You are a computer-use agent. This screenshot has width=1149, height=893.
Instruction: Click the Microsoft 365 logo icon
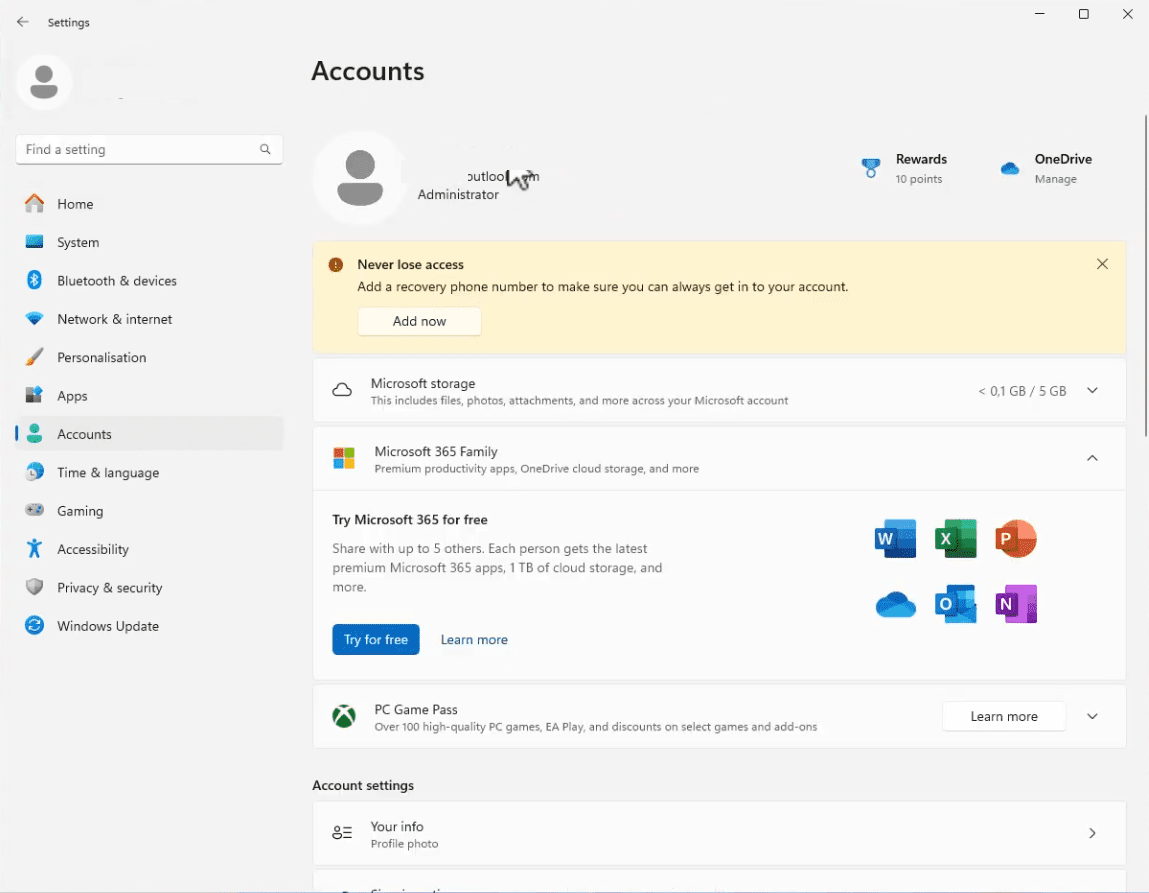click(344, 459)
